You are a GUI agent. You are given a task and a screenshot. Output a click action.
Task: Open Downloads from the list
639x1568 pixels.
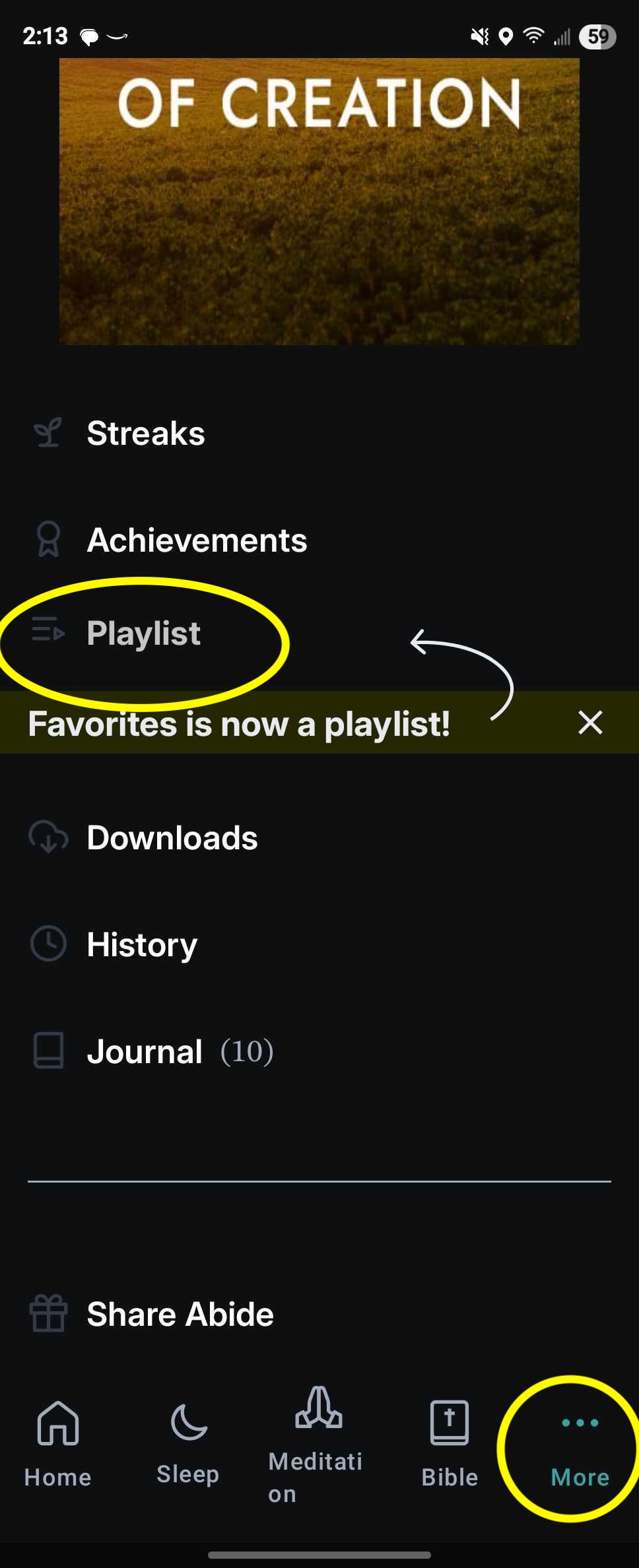click(x=319, y=837)
